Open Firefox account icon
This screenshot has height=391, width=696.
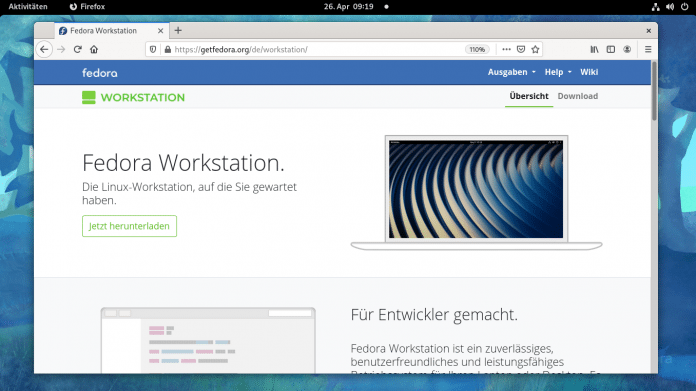[x=627, y=49]
